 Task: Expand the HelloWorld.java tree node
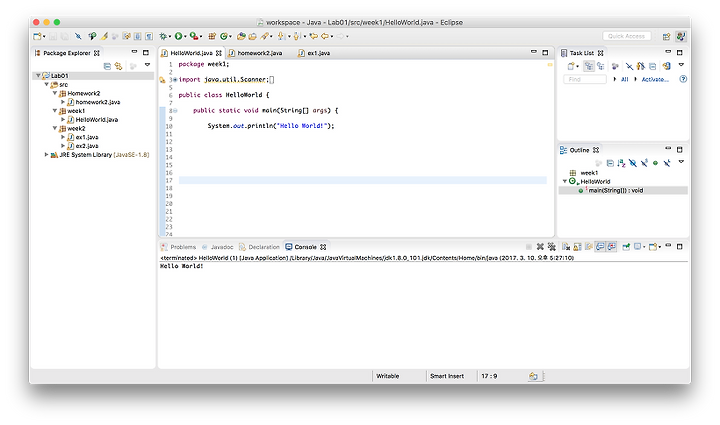point(63,119)
